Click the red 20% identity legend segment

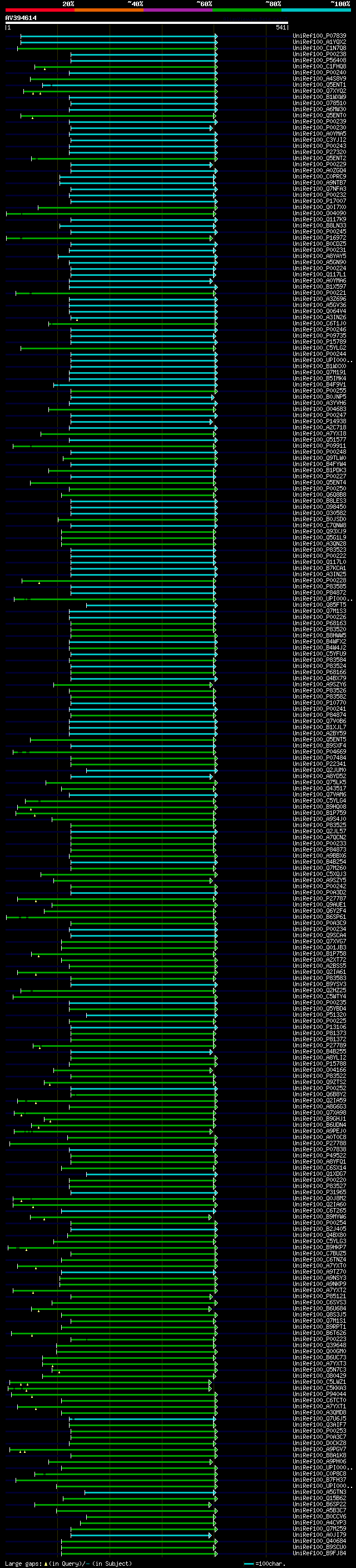pos(39,10)
